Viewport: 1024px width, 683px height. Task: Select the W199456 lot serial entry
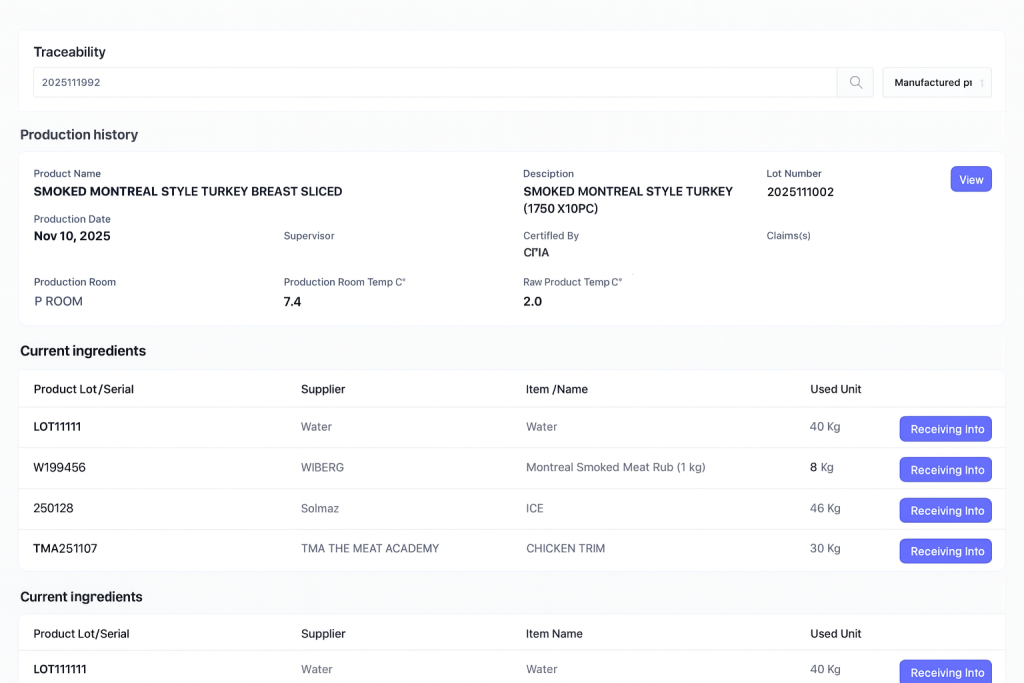[56, 467]
